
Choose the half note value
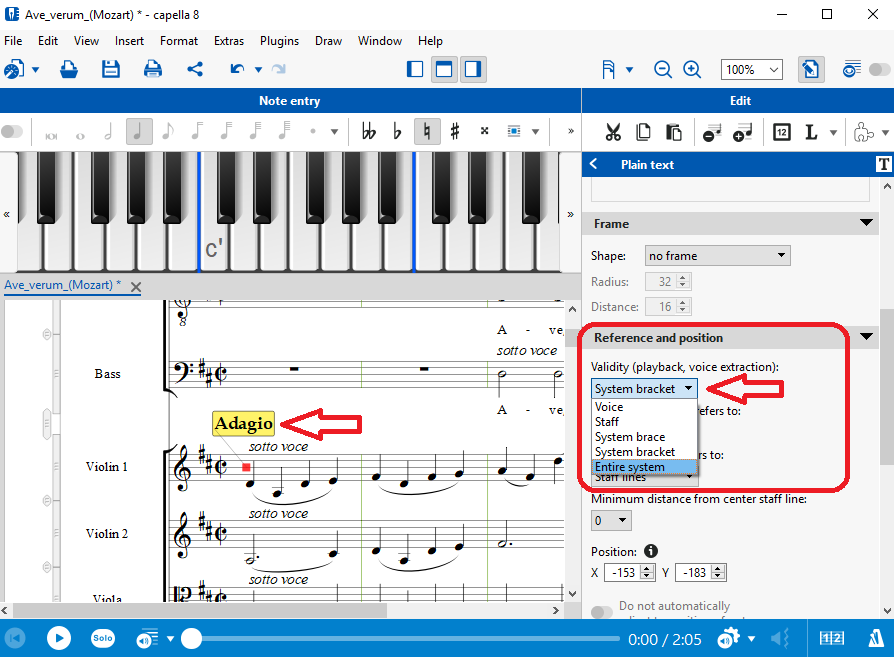108,132
